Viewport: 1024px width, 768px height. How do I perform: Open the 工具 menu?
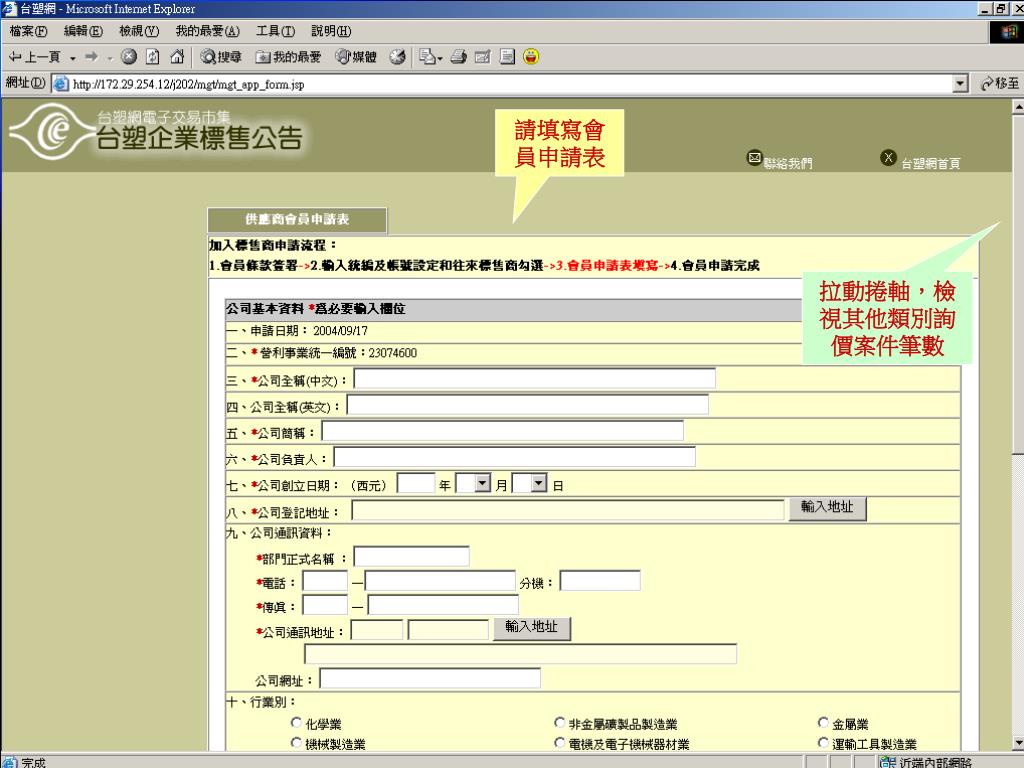point(275,31)
